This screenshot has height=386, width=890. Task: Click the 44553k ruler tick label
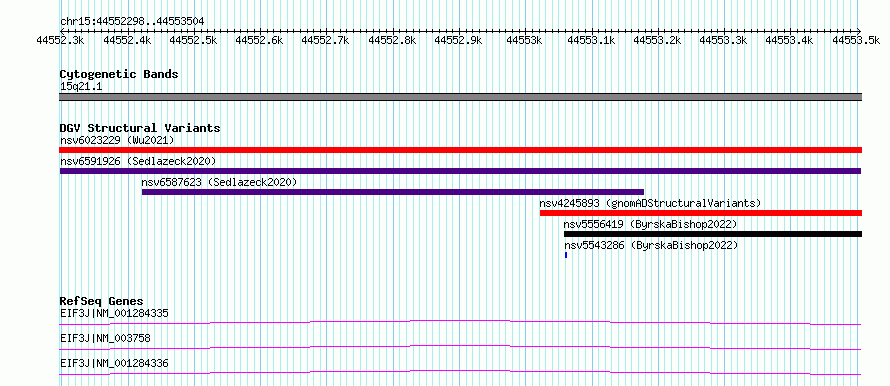point(524,40)
